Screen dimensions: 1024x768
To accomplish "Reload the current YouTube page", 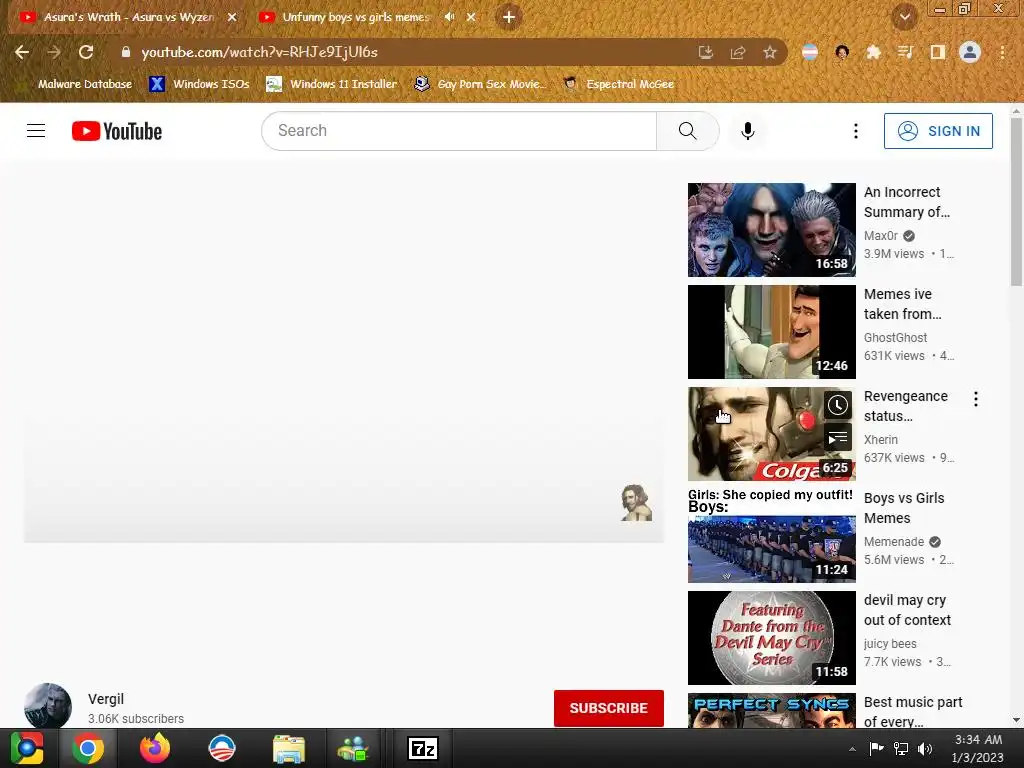I will (x=86, y=52).
